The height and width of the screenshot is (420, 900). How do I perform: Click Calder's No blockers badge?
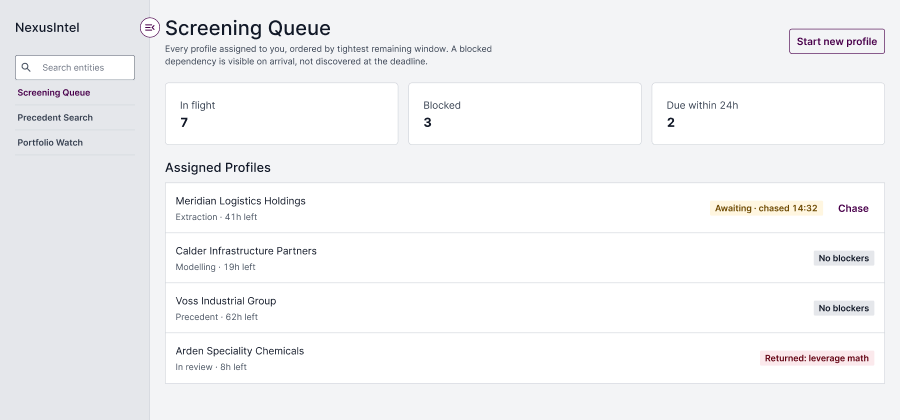tap(844, 258)
